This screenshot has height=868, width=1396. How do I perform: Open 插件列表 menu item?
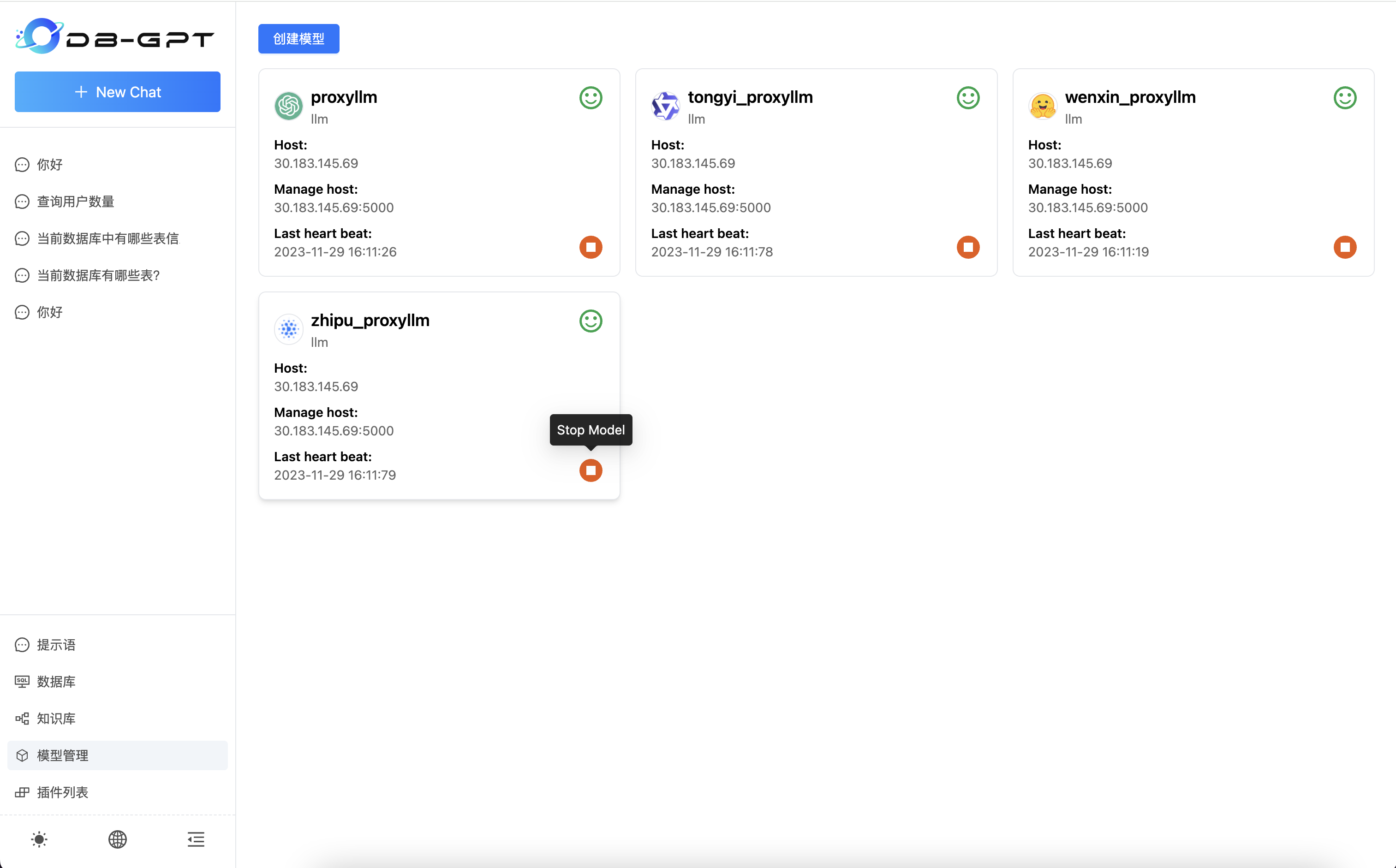[x=62, y=792]
